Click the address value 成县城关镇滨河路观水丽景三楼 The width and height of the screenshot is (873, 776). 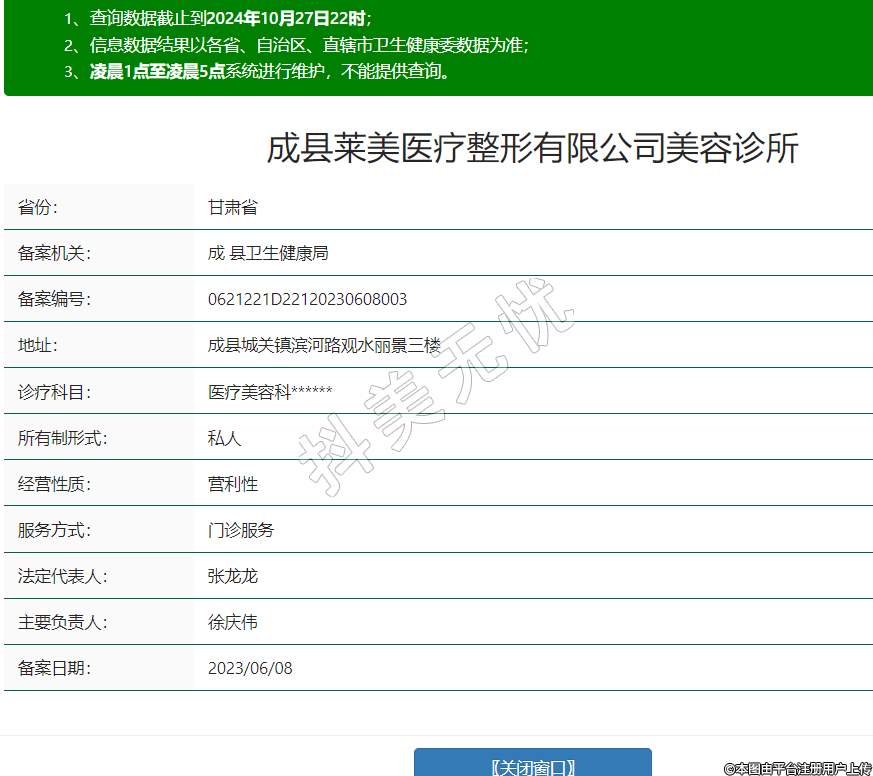coord(324,345)
